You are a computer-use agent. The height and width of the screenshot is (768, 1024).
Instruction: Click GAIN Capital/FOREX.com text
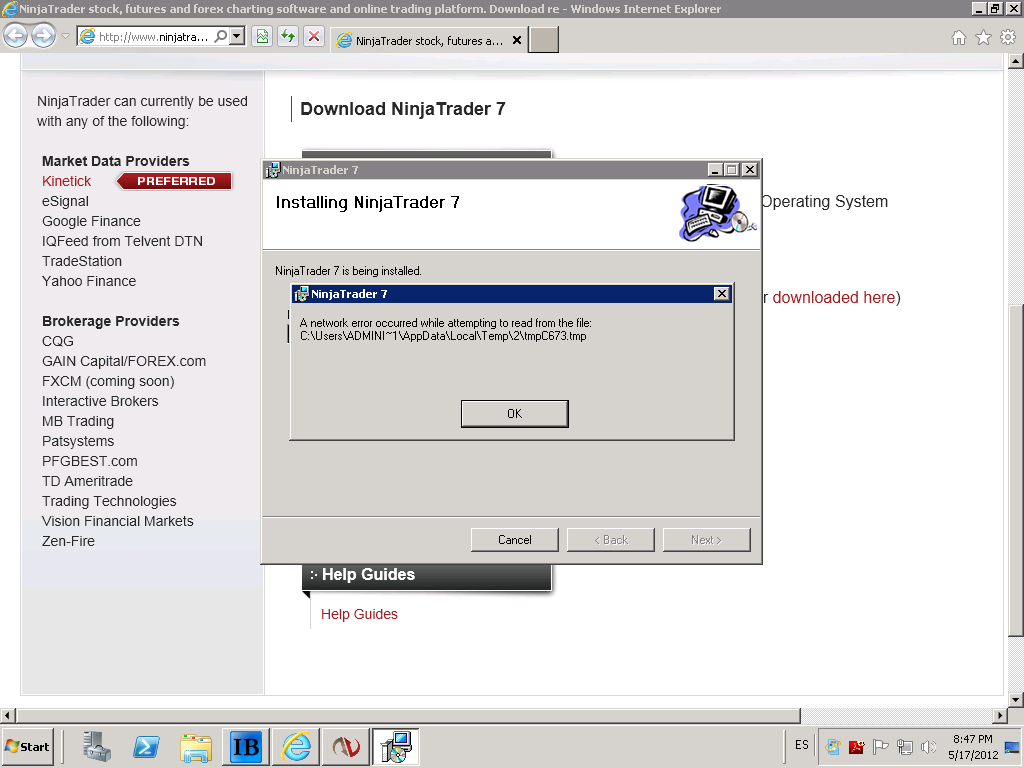tap(124, 362)
